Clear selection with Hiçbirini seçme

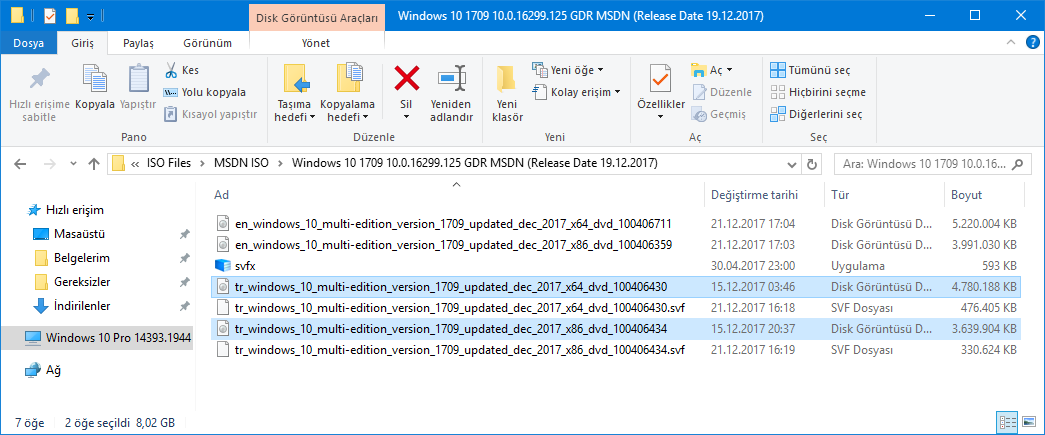point(818,92)
